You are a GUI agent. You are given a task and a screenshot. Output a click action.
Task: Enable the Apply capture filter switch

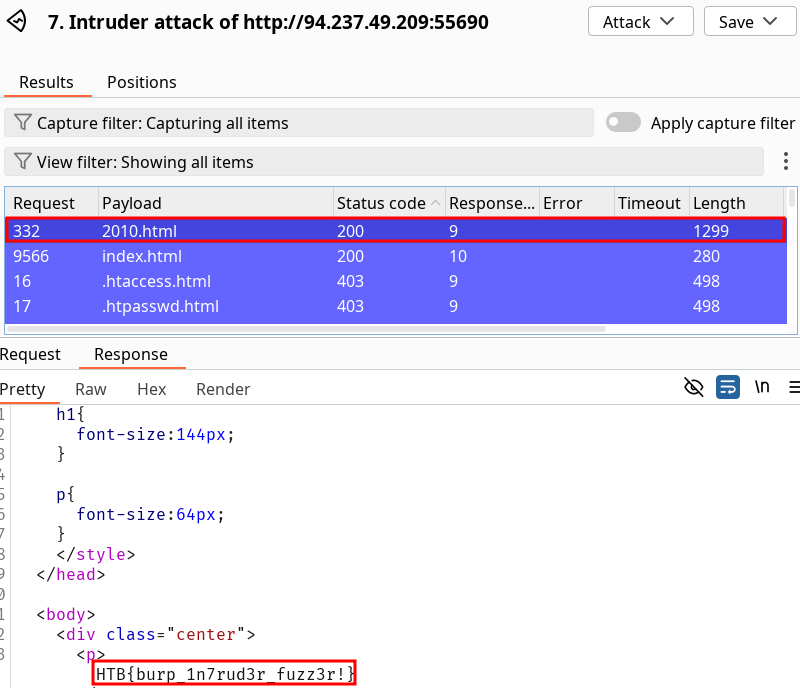pyautogui.click(x=624, y=123)
